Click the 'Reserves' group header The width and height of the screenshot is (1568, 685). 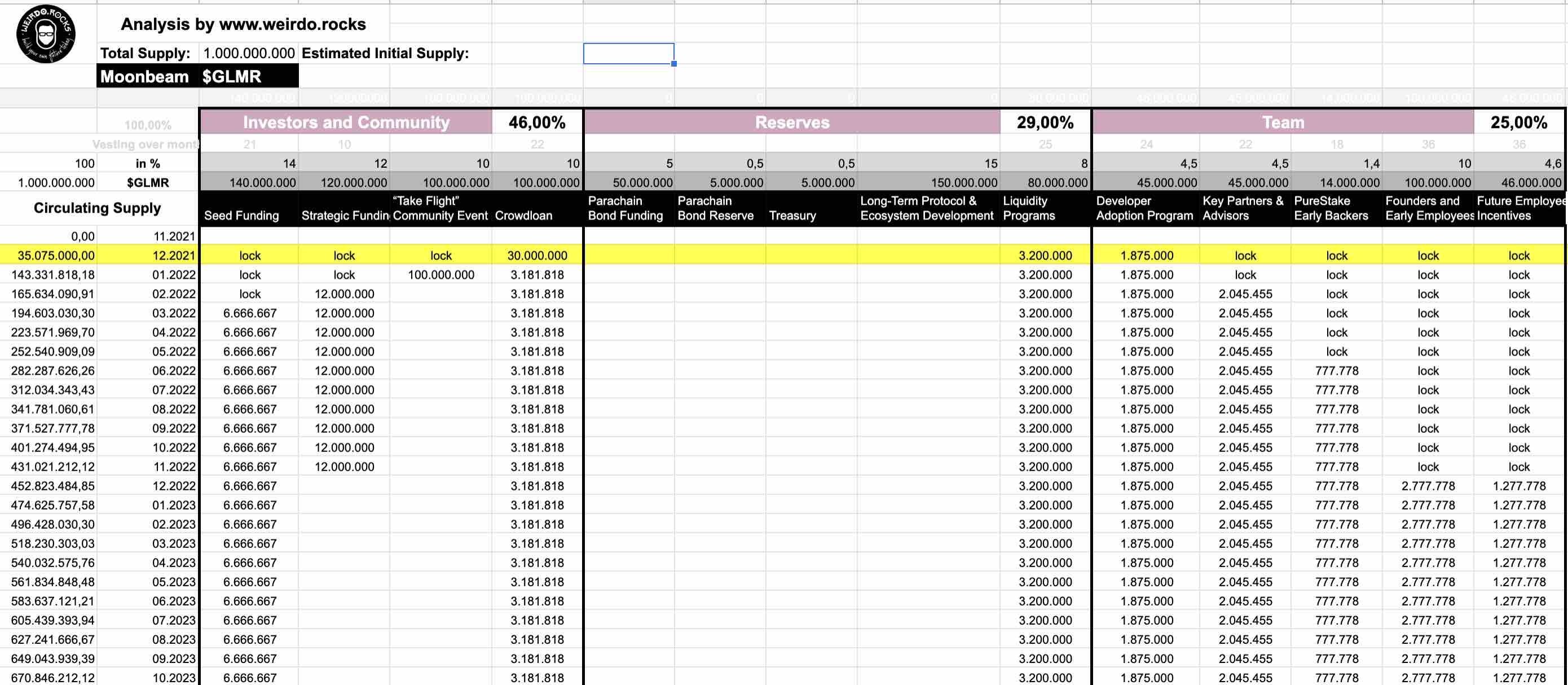point(792,122)
